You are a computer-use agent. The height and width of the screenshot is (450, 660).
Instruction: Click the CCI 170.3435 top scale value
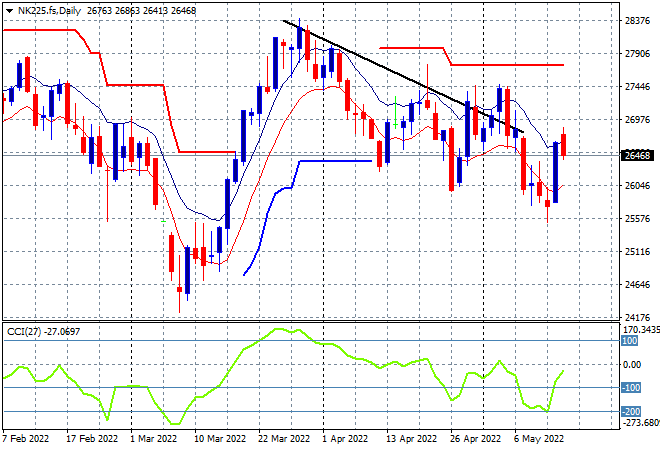(641, 329)
